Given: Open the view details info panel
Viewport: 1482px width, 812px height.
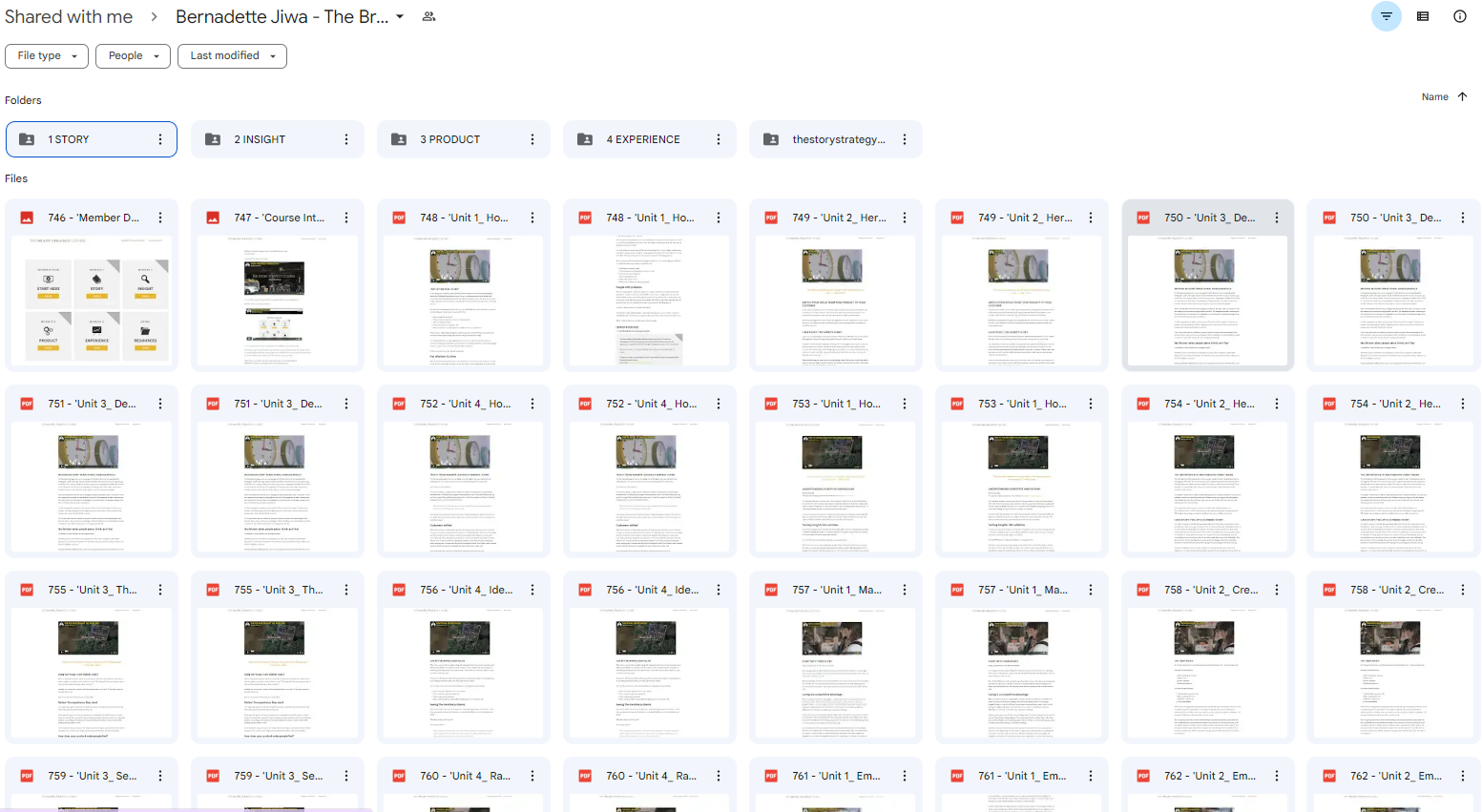Looking at the screenshot, I should point(1459,16).
